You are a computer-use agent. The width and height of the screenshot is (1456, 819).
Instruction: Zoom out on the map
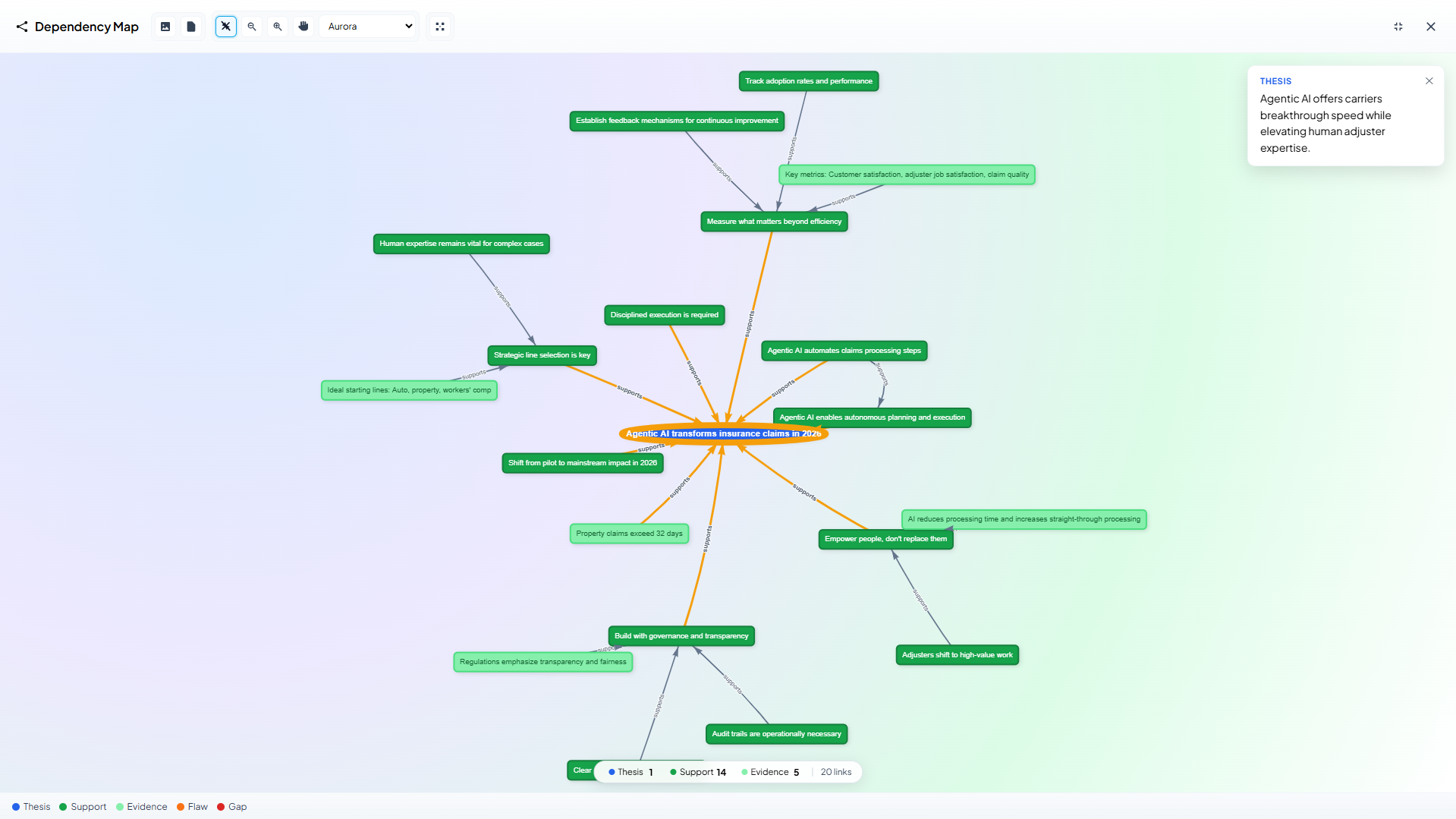tap(251, 26)
